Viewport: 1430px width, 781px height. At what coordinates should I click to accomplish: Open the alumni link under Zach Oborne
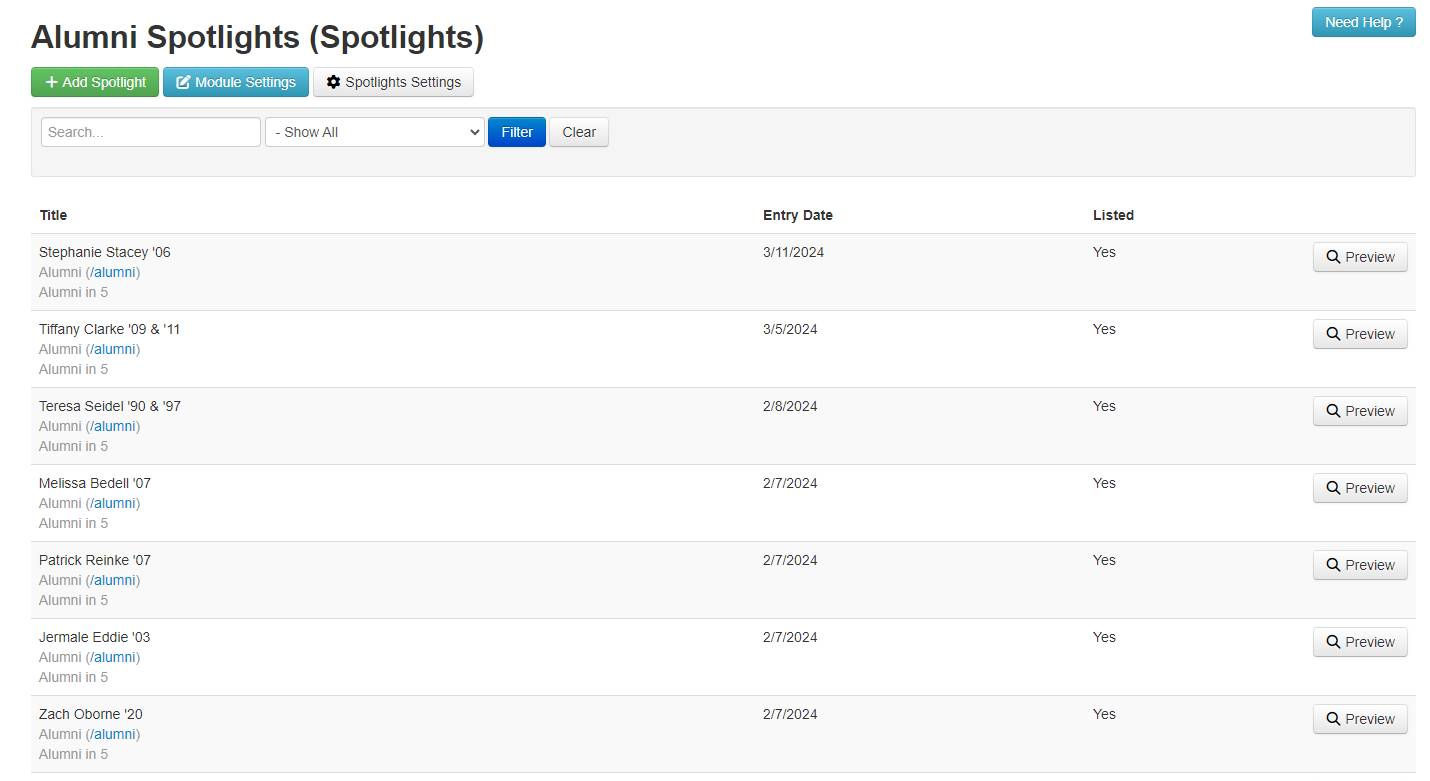114,734
